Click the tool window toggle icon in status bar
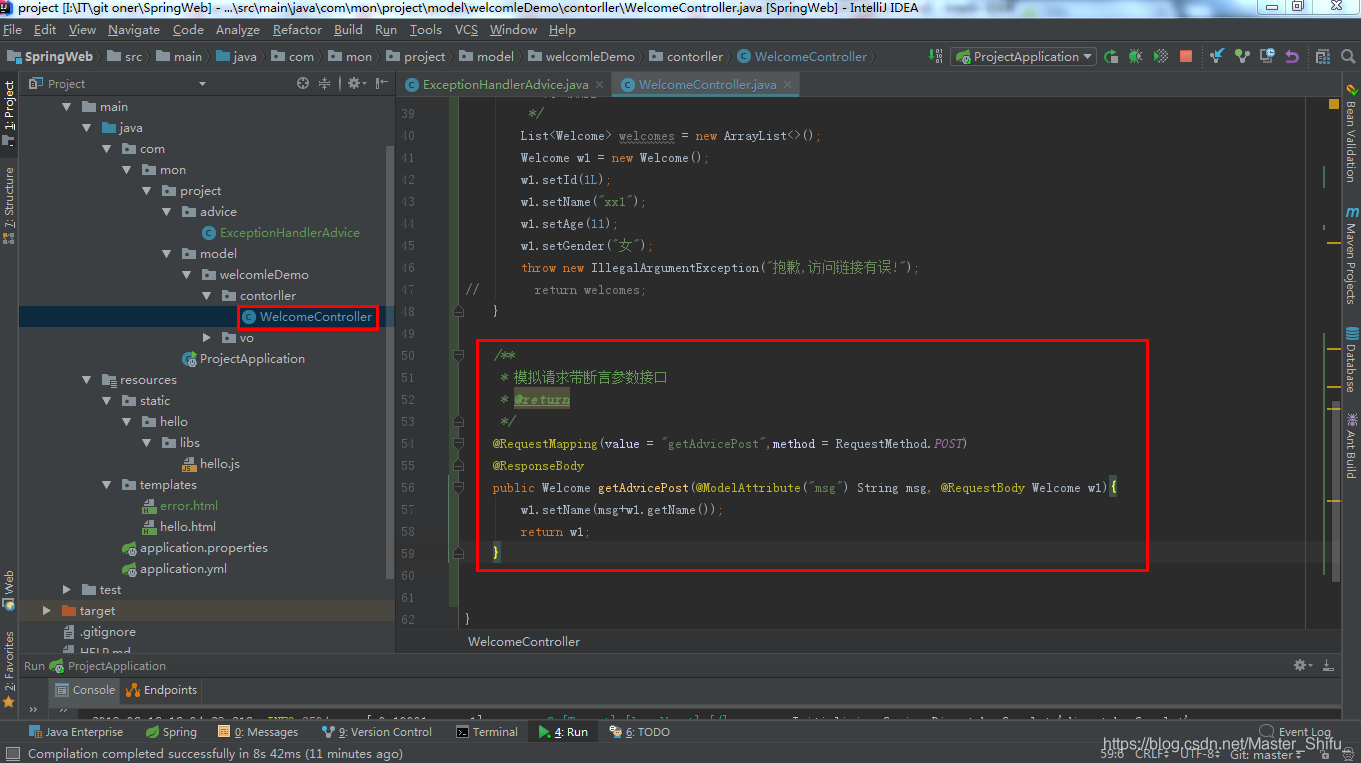This screenshot has width=1361, height=763. [12, 754]
